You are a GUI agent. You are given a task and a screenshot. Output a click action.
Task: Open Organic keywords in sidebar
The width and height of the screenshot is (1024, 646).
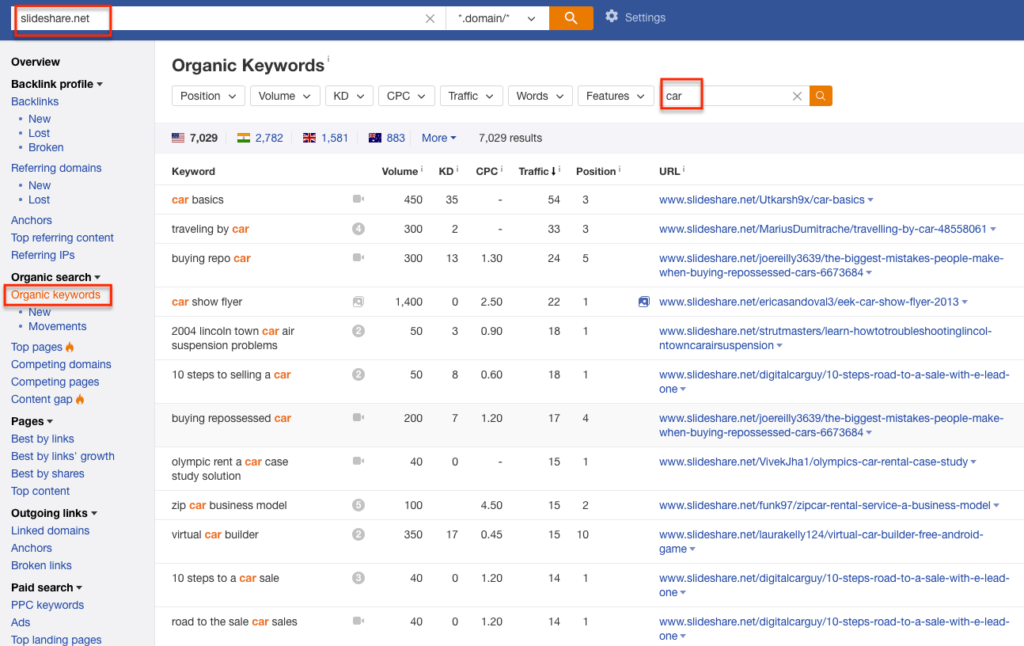56,295
